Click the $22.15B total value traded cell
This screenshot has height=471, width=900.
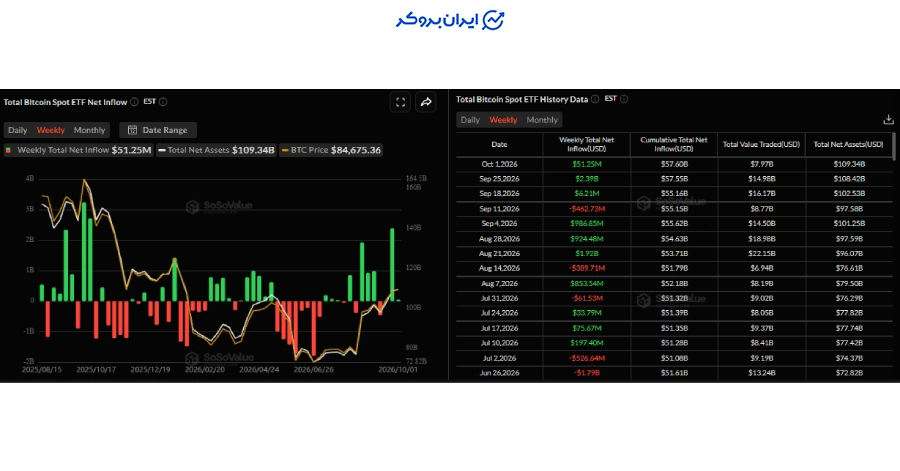click(761, 254)
